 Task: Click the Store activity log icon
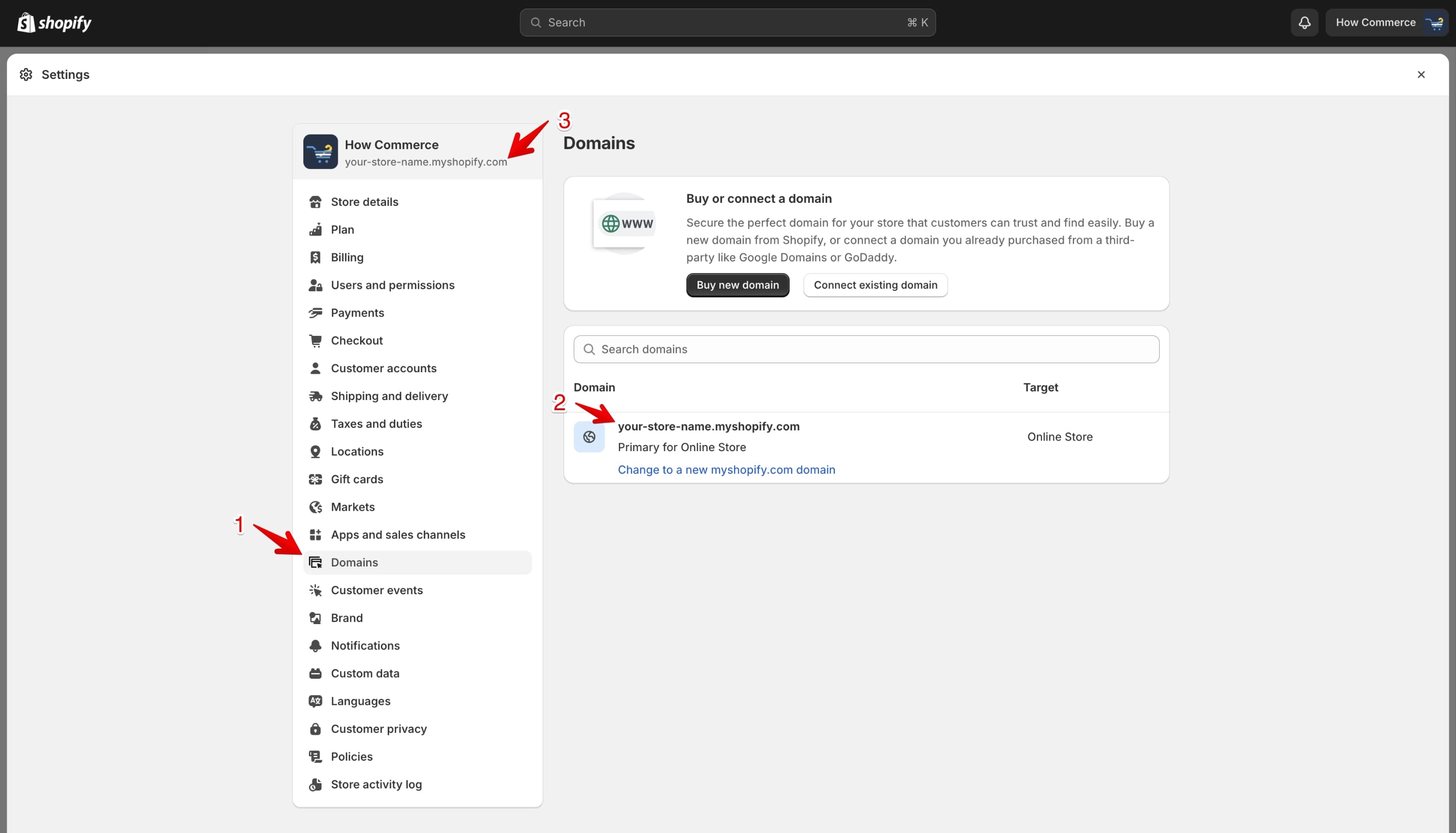coord(315,784)
